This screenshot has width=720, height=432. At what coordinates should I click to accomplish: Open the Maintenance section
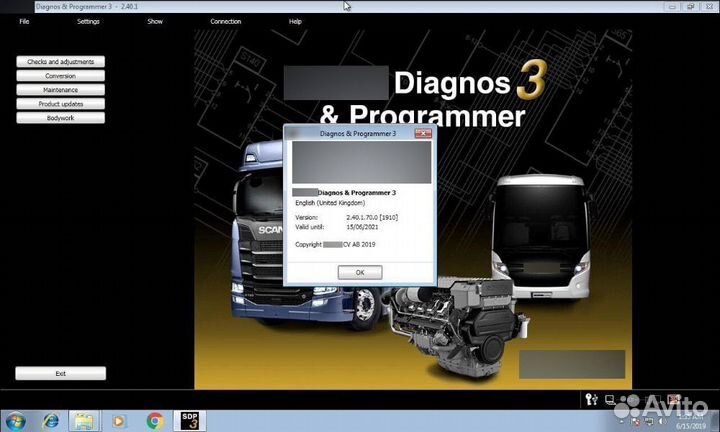[x=61, y=90]
